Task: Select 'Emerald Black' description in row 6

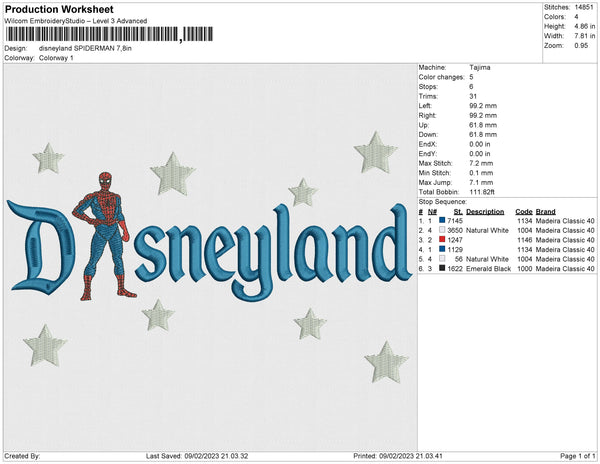Action: [x=489, y=269]
